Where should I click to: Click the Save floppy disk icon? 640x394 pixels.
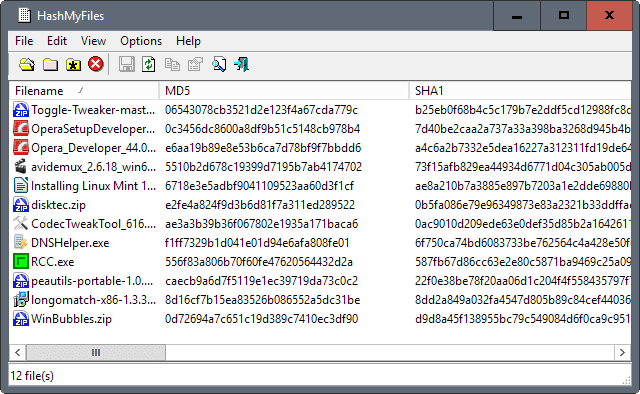coord(127,65)
